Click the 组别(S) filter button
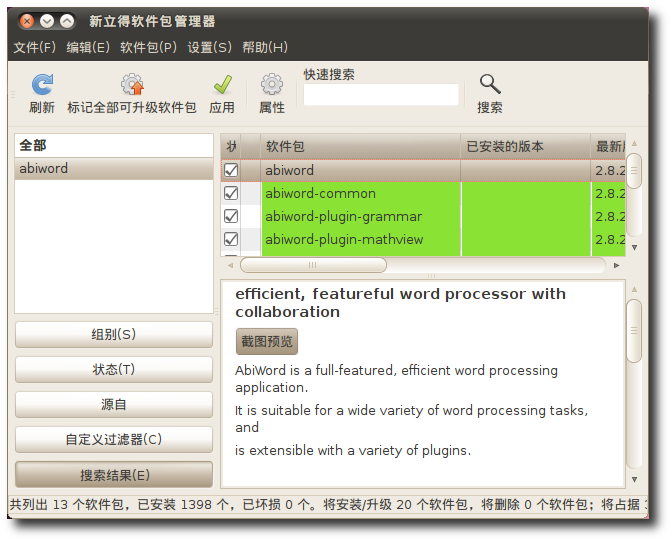This screenshot has width=672, height=542. click(x=114, y=334)
